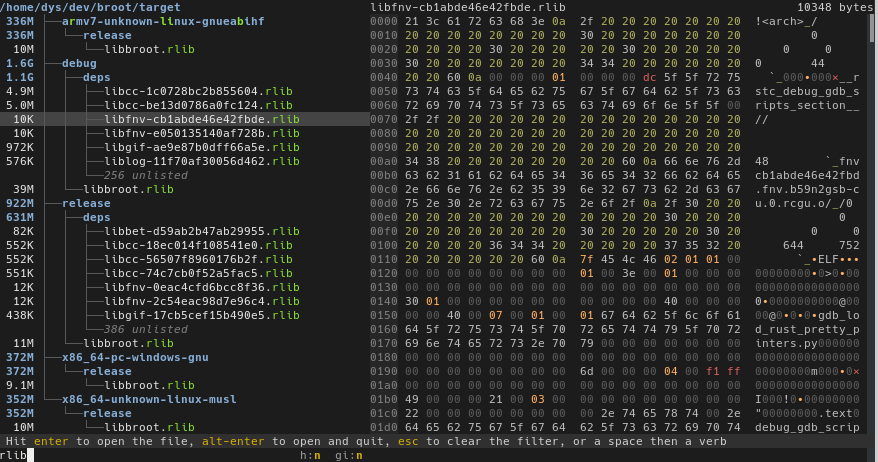Viewport: 878px width, 462px height.
Task: Select libgif-ae9e87b0dff66a5e.rlib file
Action: tap(202, 147)
